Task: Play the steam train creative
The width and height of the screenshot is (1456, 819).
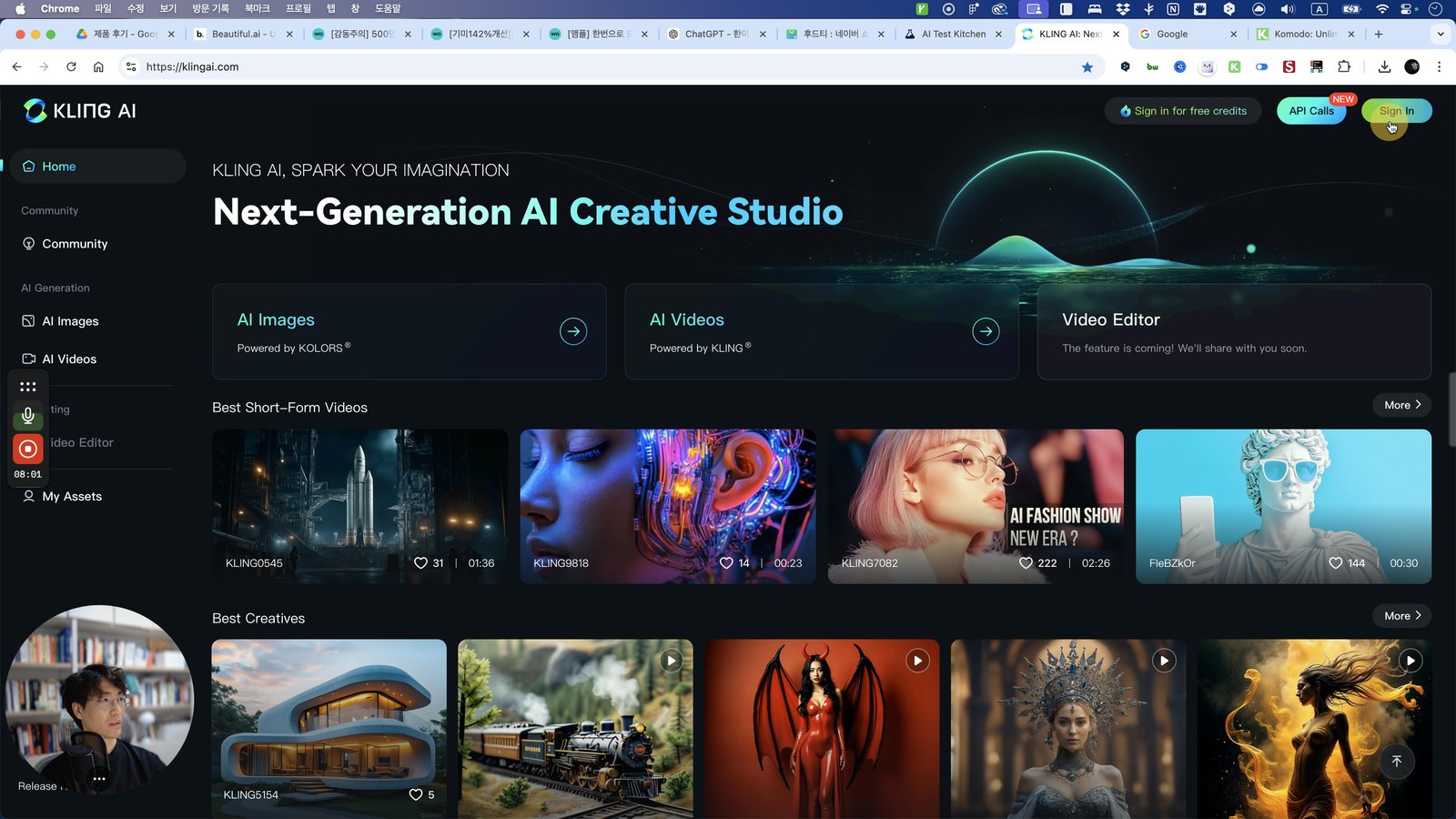Action: pos(672,661)
